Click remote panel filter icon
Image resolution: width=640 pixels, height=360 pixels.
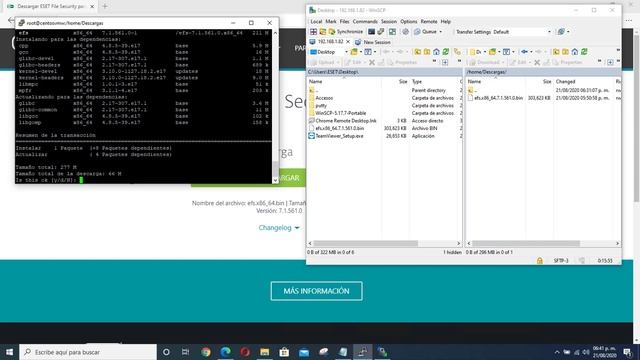coord(506,52)
